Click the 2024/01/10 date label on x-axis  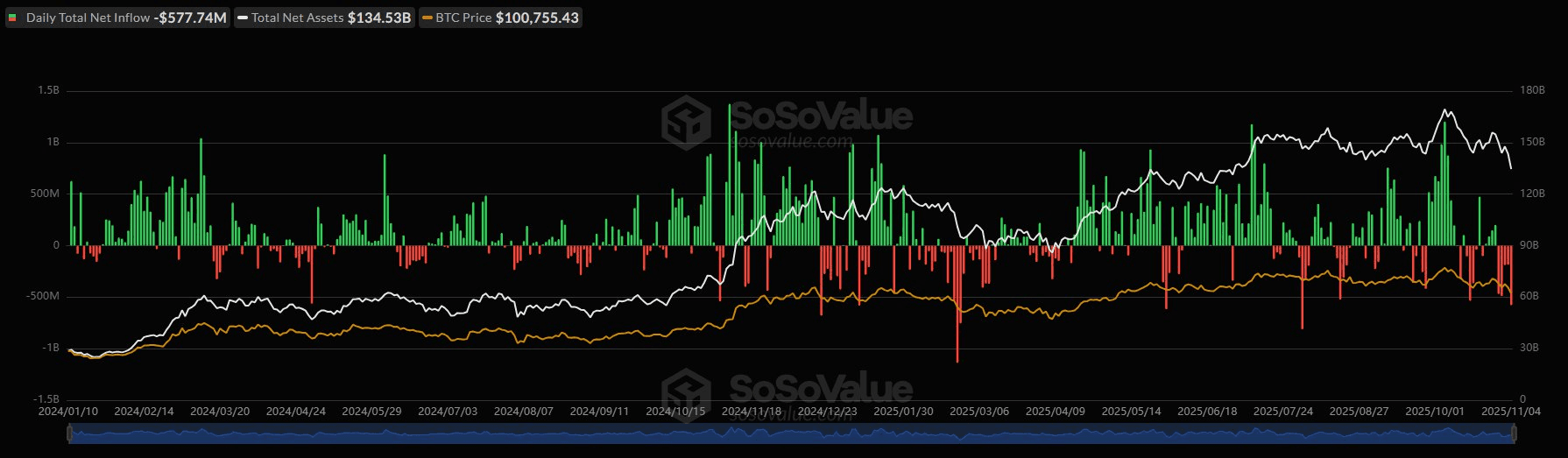[68, 411]
